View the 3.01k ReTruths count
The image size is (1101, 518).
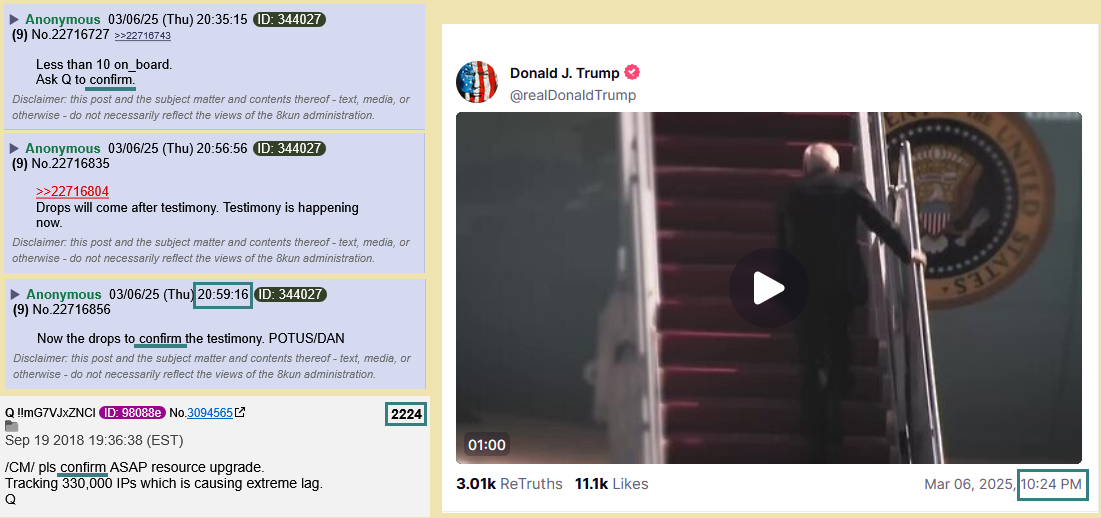point(509,484)
